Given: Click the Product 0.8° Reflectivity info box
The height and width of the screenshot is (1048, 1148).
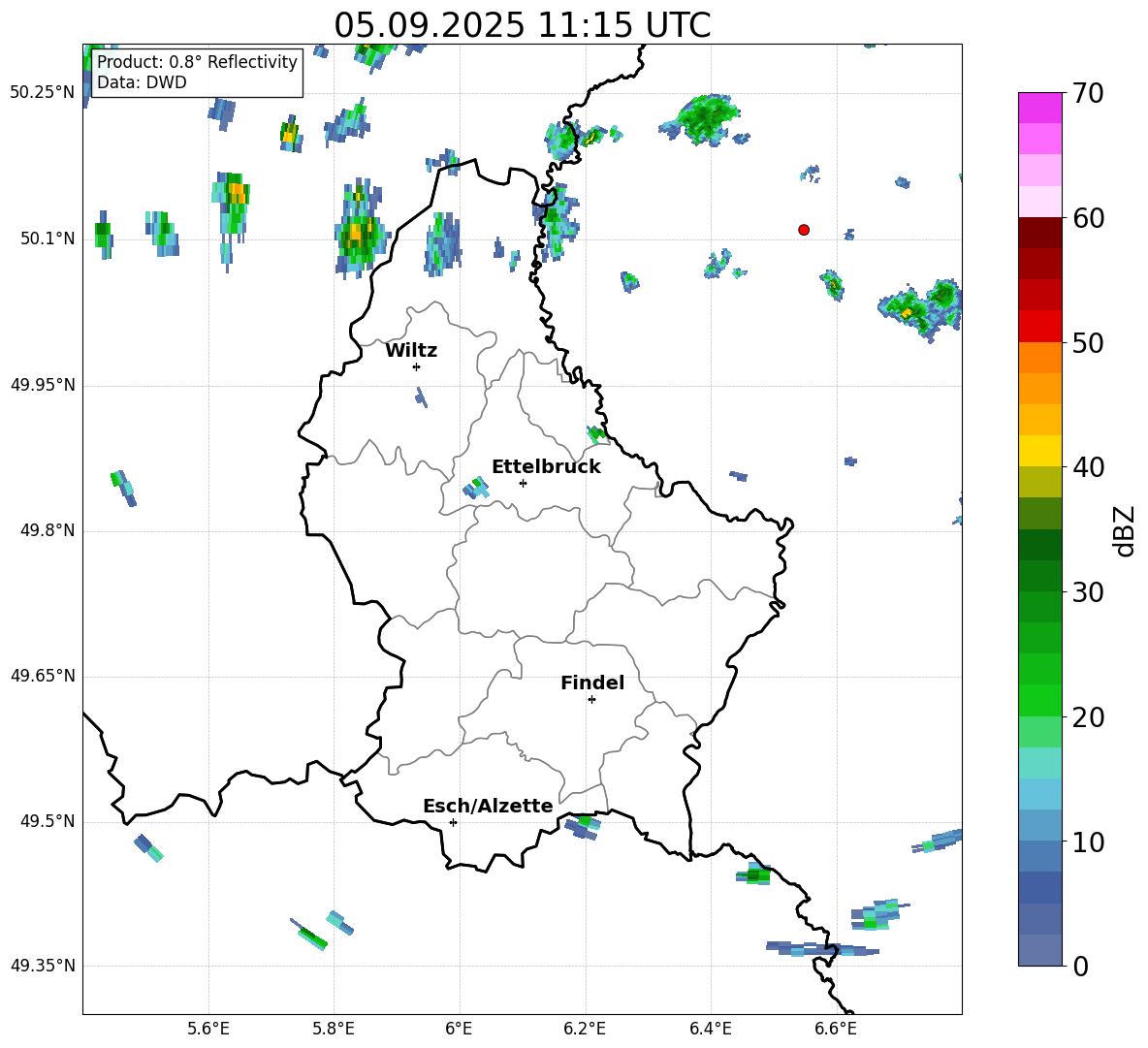Looking at the screenshot, I should tap(197, 73).
